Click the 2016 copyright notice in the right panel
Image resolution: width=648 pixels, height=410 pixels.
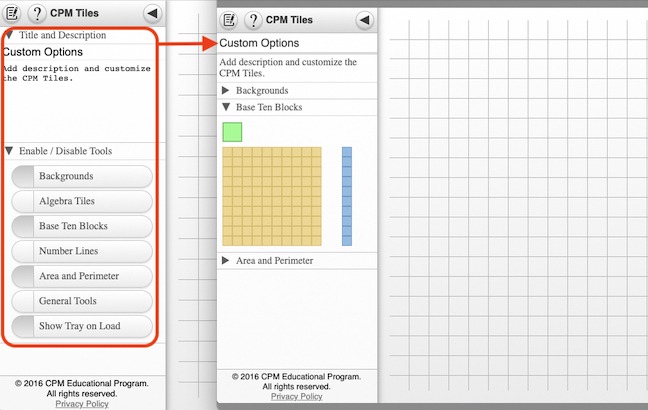[296, 381]
